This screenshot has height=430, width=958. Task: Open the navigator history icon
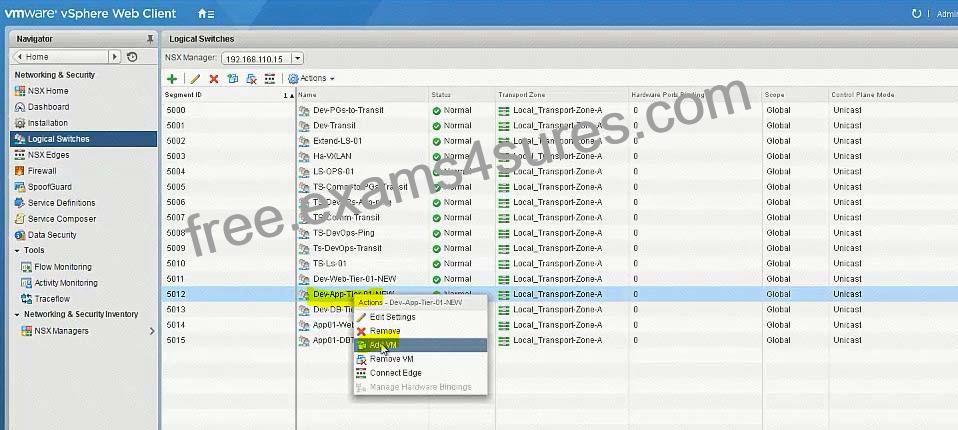point(132,57)
